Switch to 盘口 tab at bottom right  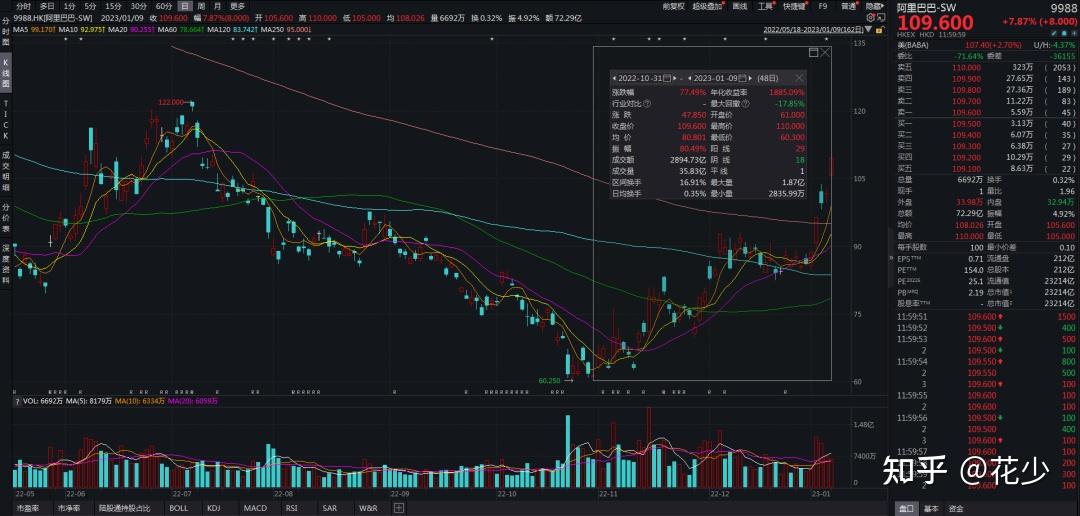coord(908,508)
